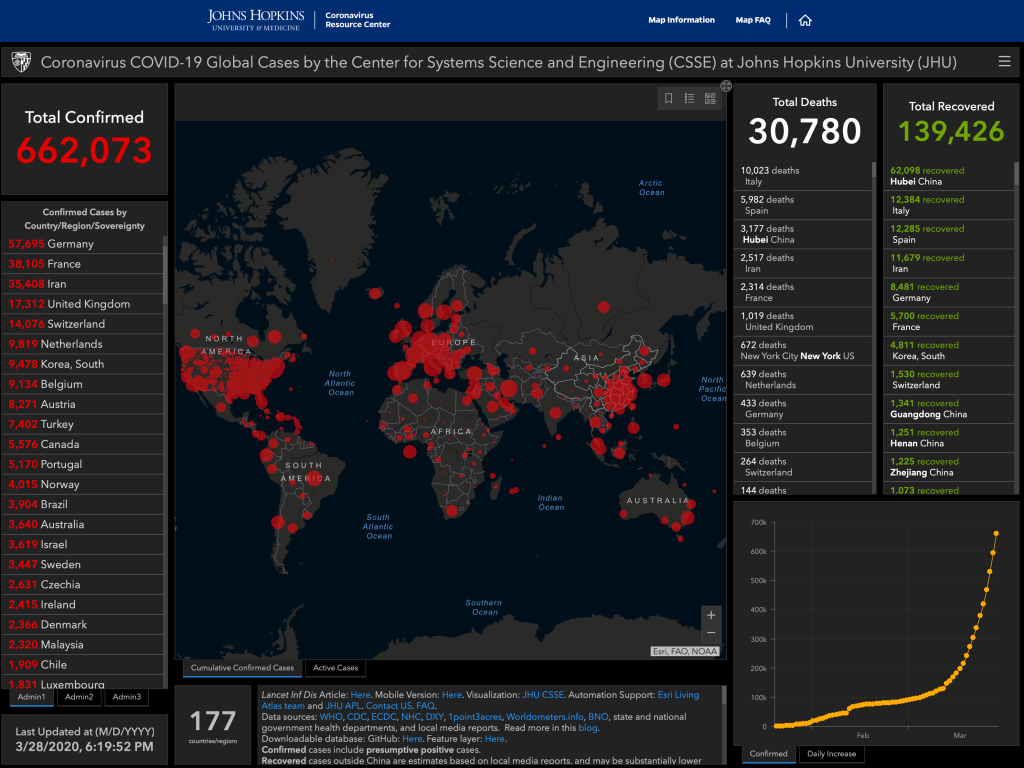Select the Daily Increase chart tab
The image size is (1024, 768).
coord(831,754)
